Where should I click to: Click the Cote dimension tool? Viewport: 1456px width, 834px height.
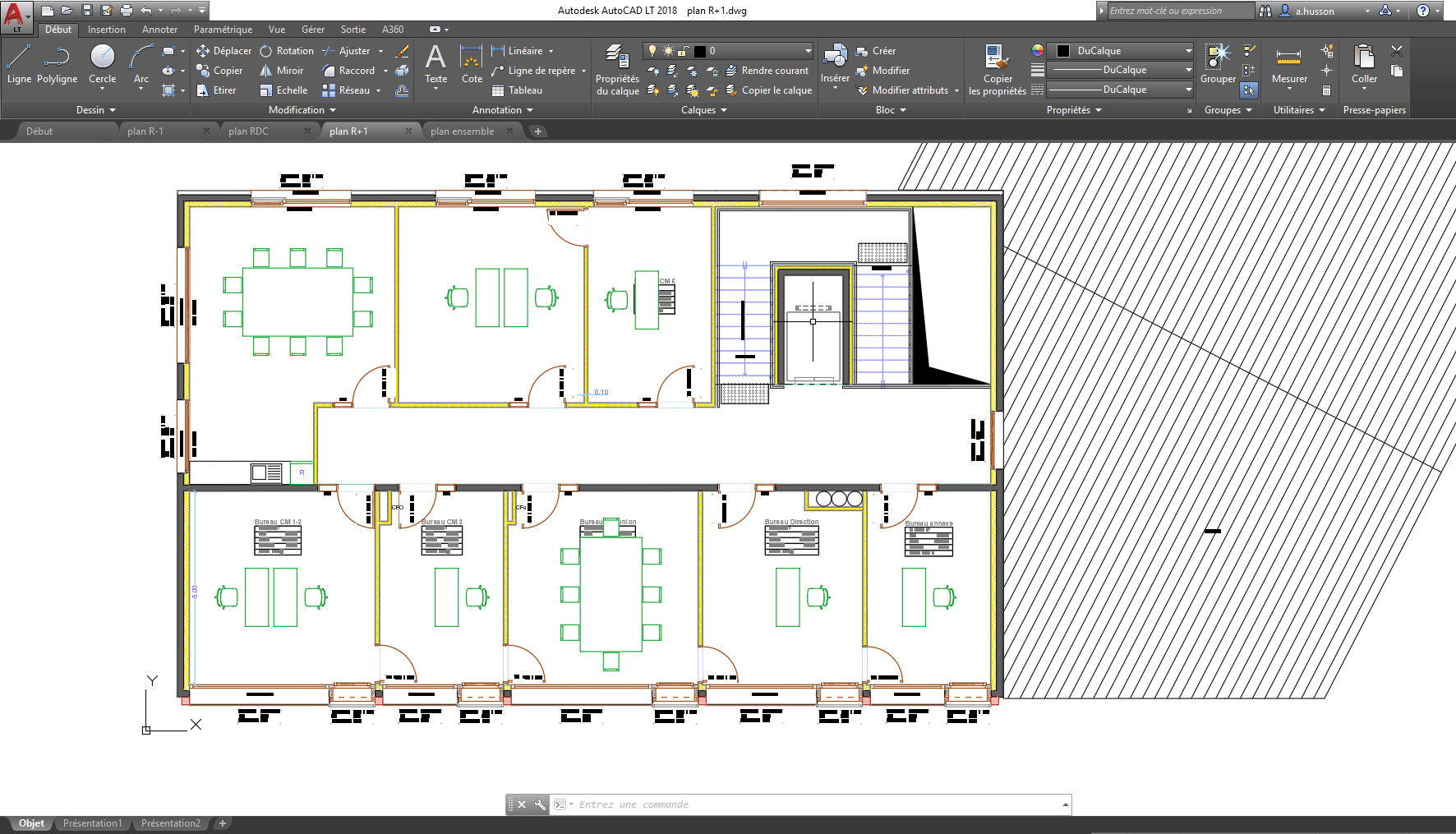click(x=472, y=64)
